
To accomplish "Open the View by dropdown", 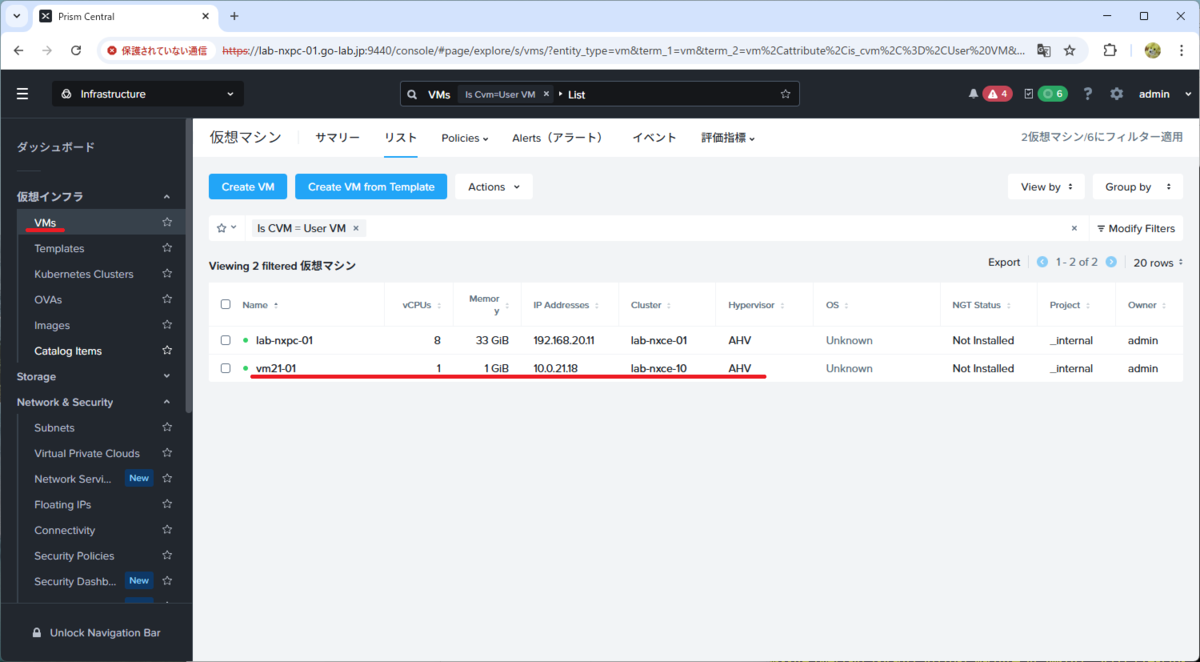I will click(1046, 187).
